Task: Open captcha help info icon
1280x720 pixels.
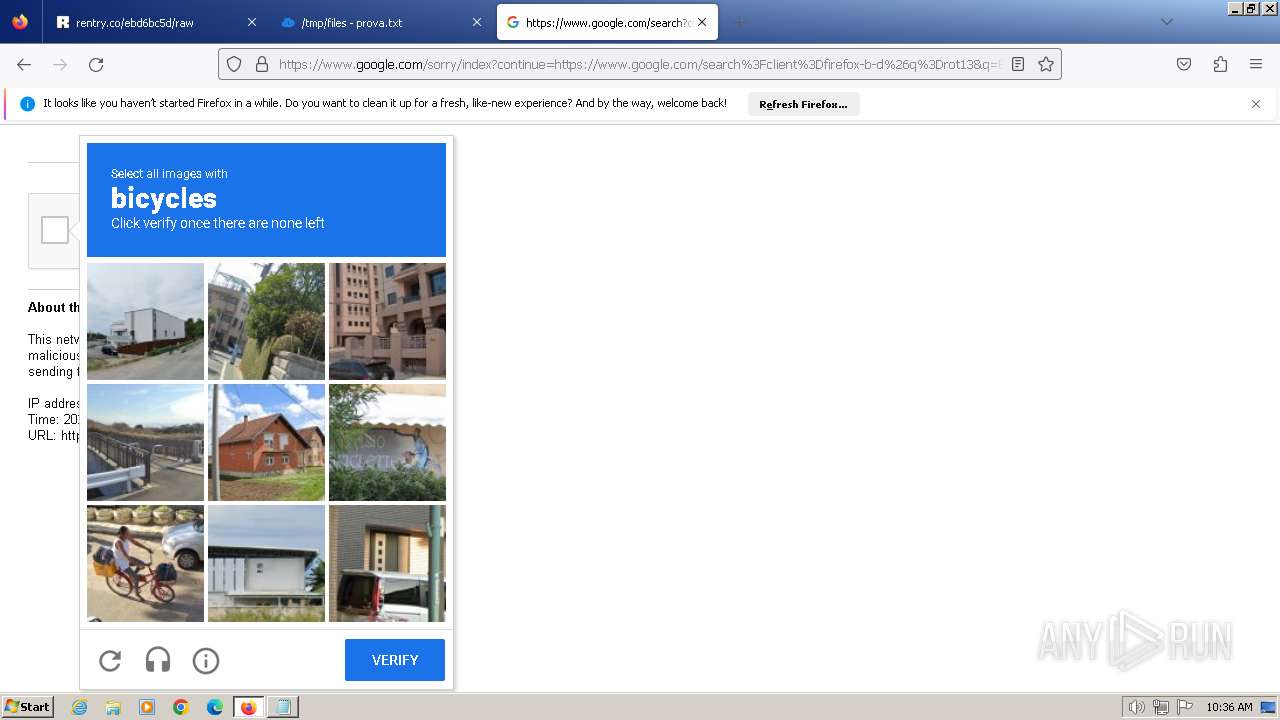Action: click(x=206, y=660)
